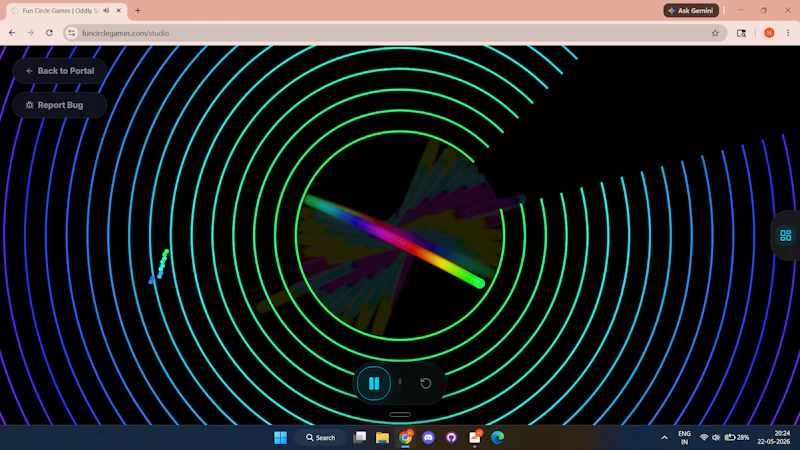Open the Windows Start menu
800x450 pixels.
280,438
